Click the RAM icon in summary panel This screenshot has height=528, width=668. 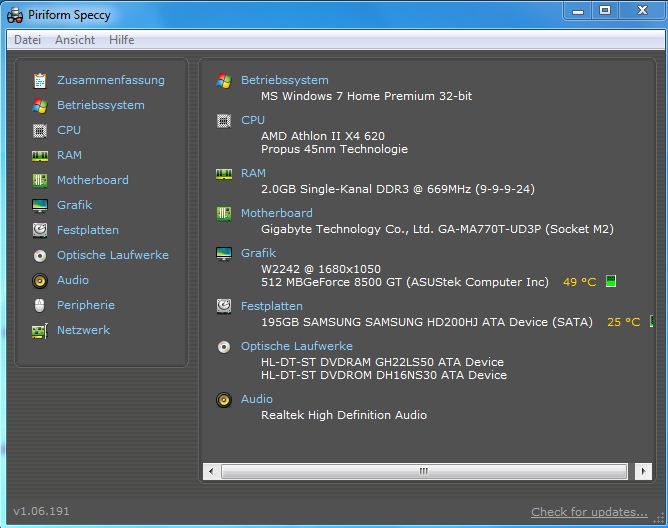(x=224, y=174)
